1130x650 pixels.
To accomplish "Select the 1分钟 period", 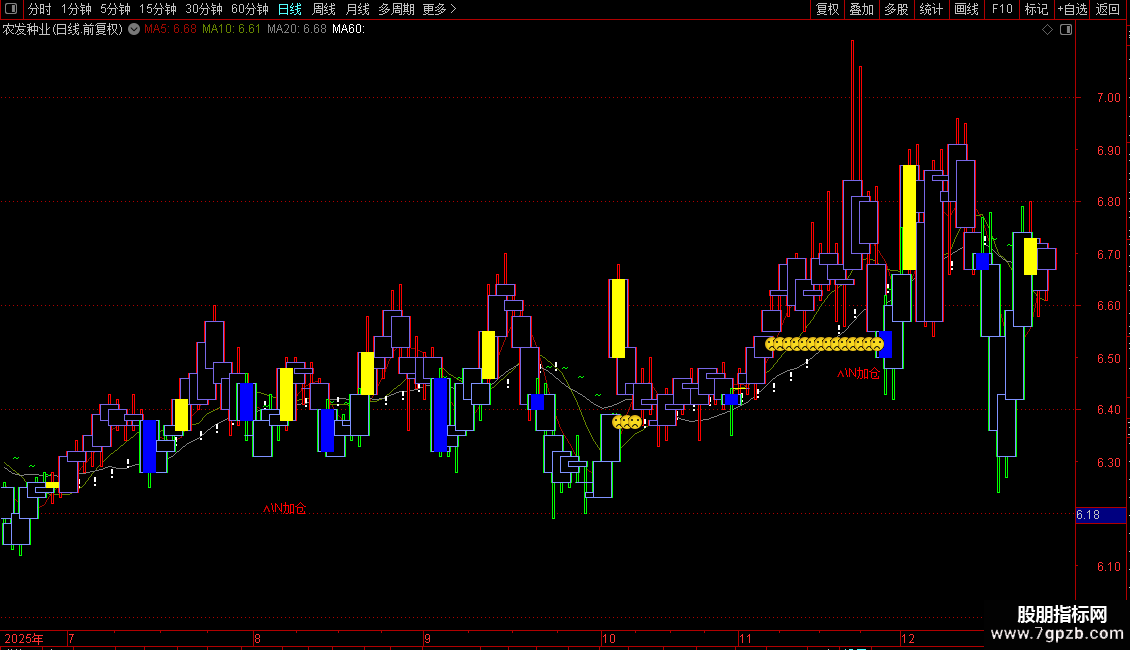I will [76, 9].
